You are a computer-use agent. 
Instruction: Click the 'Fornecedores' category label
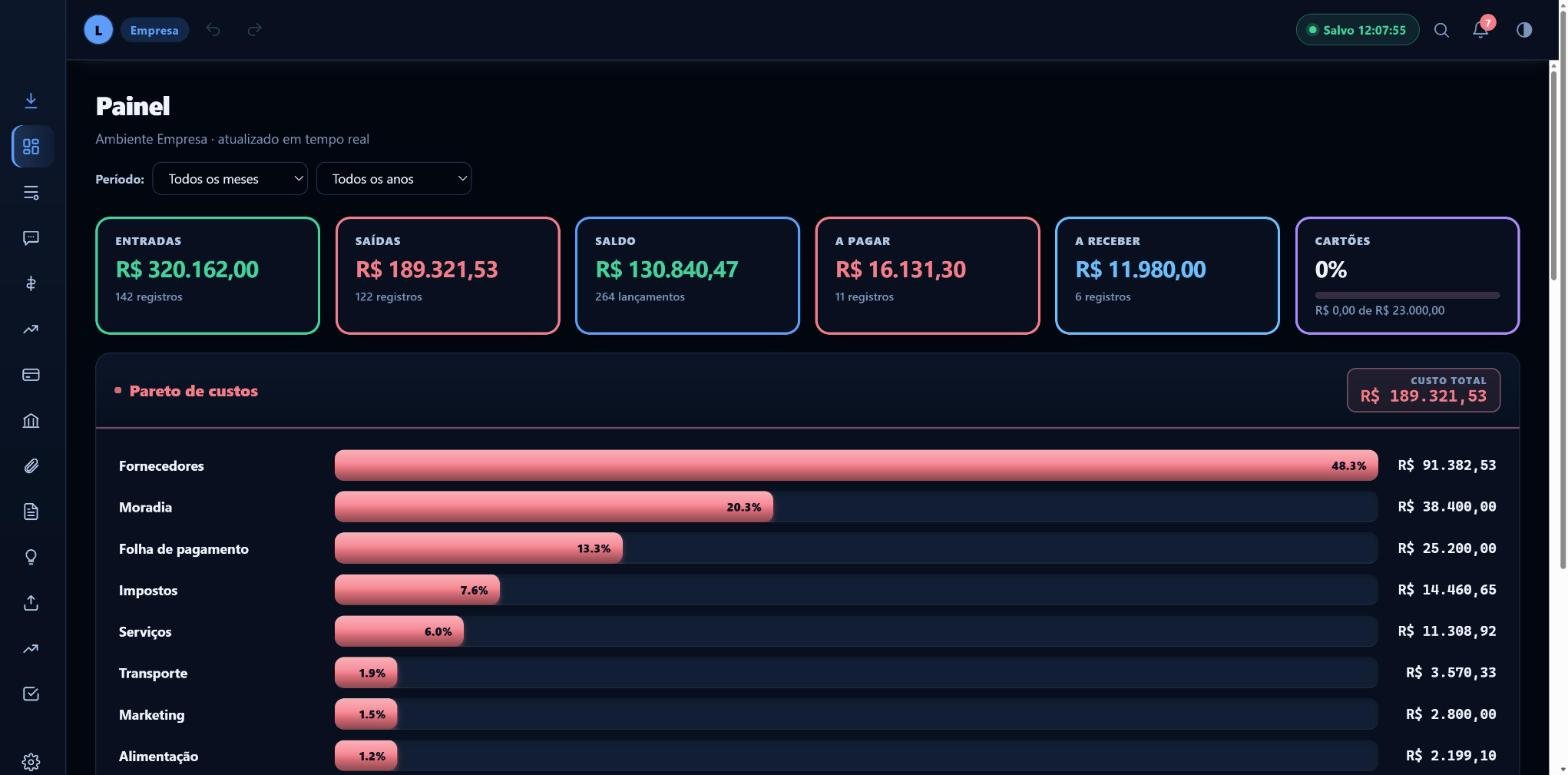(x=161, y=466)
